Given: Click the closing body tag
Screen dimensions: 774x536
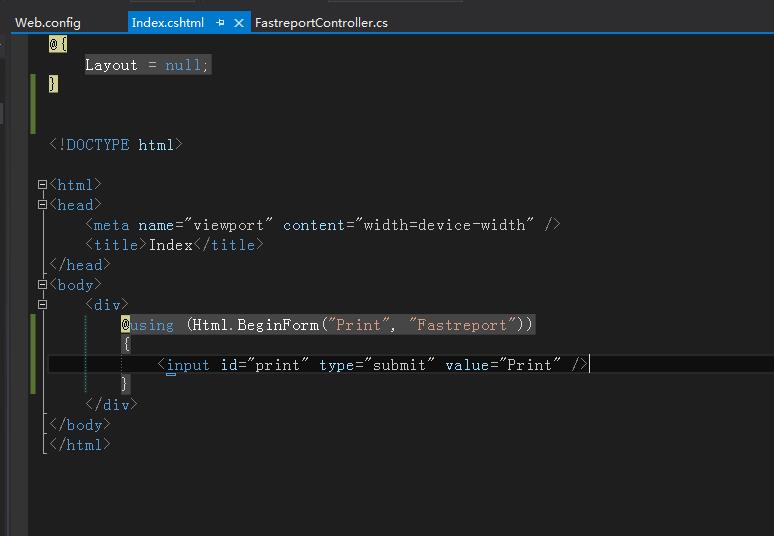Looking at the screenshot, I should click(79, 425).
